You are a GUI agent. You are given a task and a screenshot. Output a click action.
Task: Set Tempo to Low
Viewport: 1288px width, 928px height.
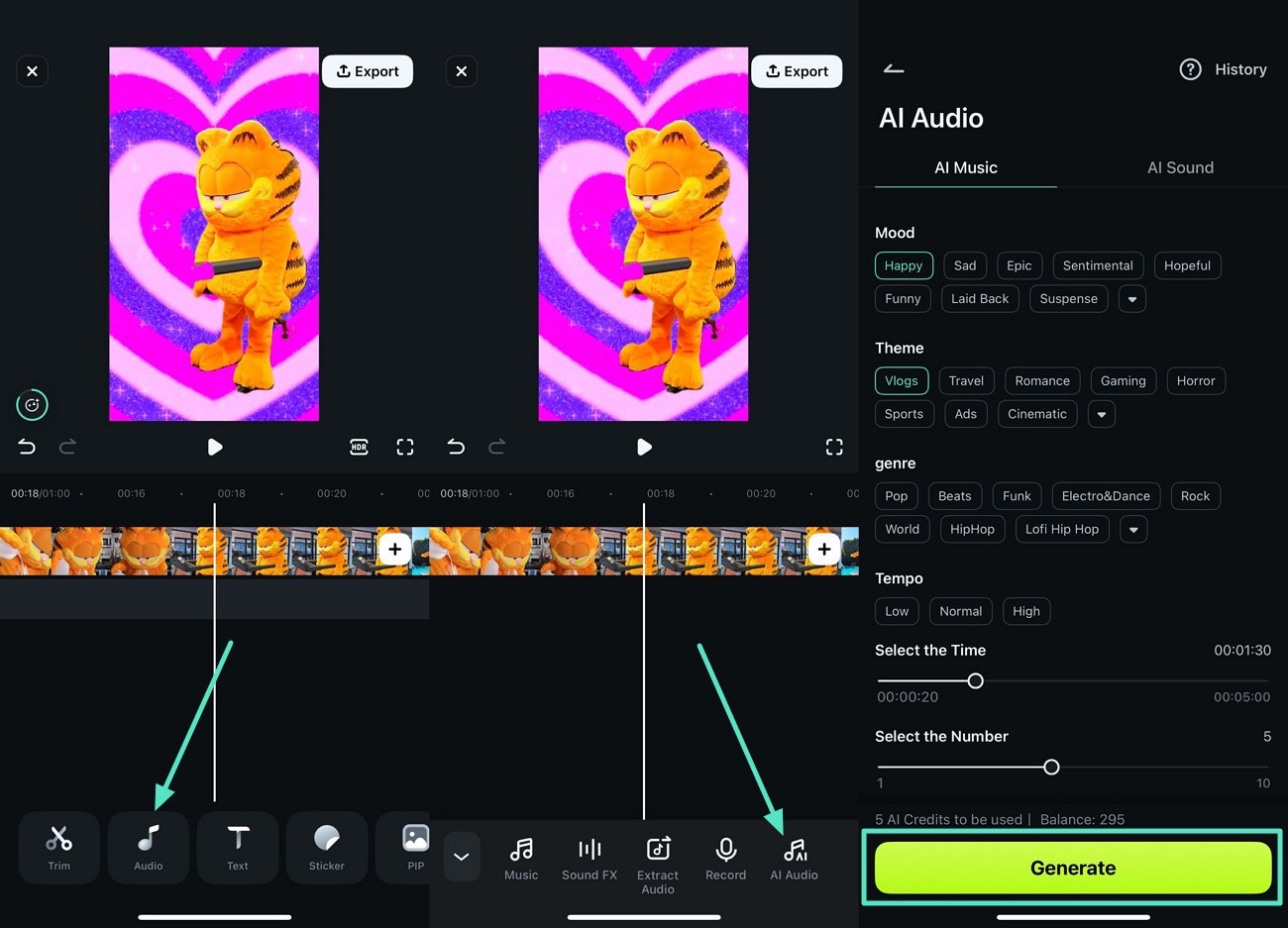pos(897,611)
